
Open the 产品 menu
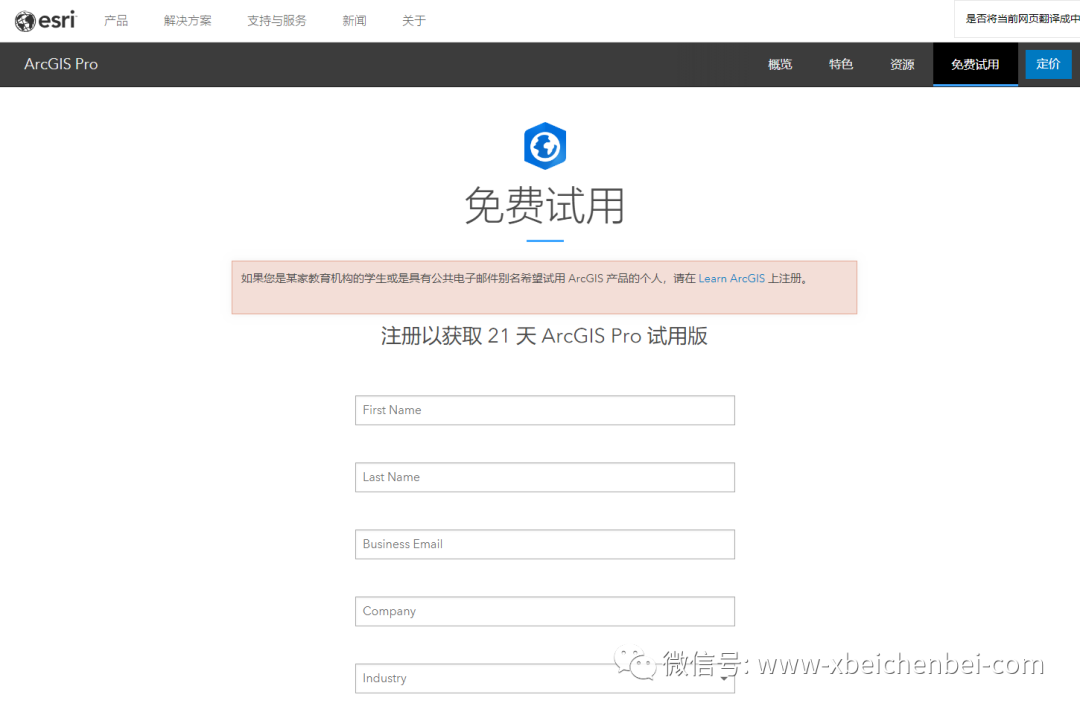point(116,20)
